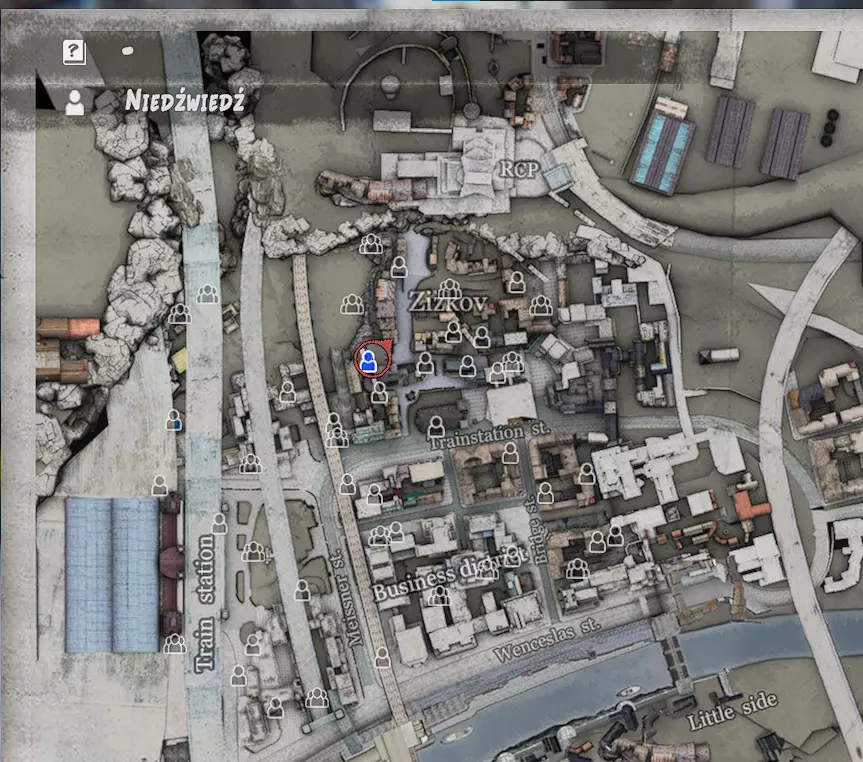Click the Bridge st. label
This screenshot has width=863, height=762.
(x=537, y=531)
